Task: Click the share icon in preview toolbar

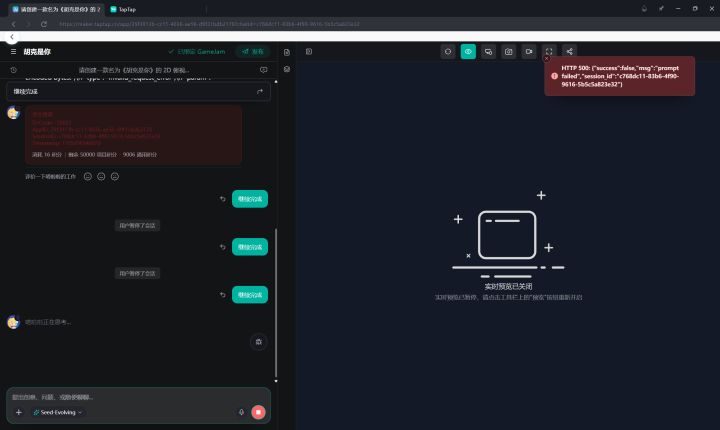Action: (x=569, y=51)
